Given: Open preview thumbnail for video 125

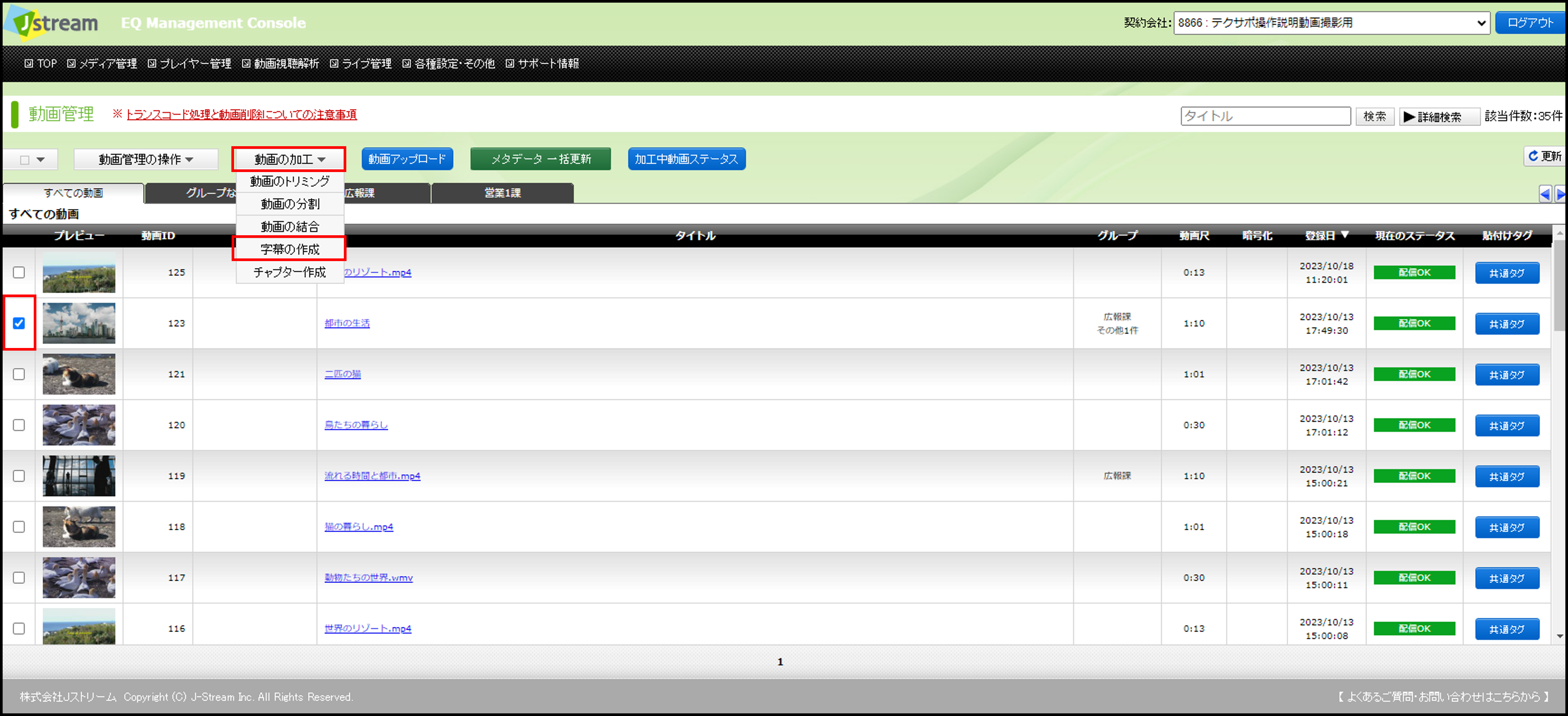Looking at the screenshot, I should (x=79, y=273).
